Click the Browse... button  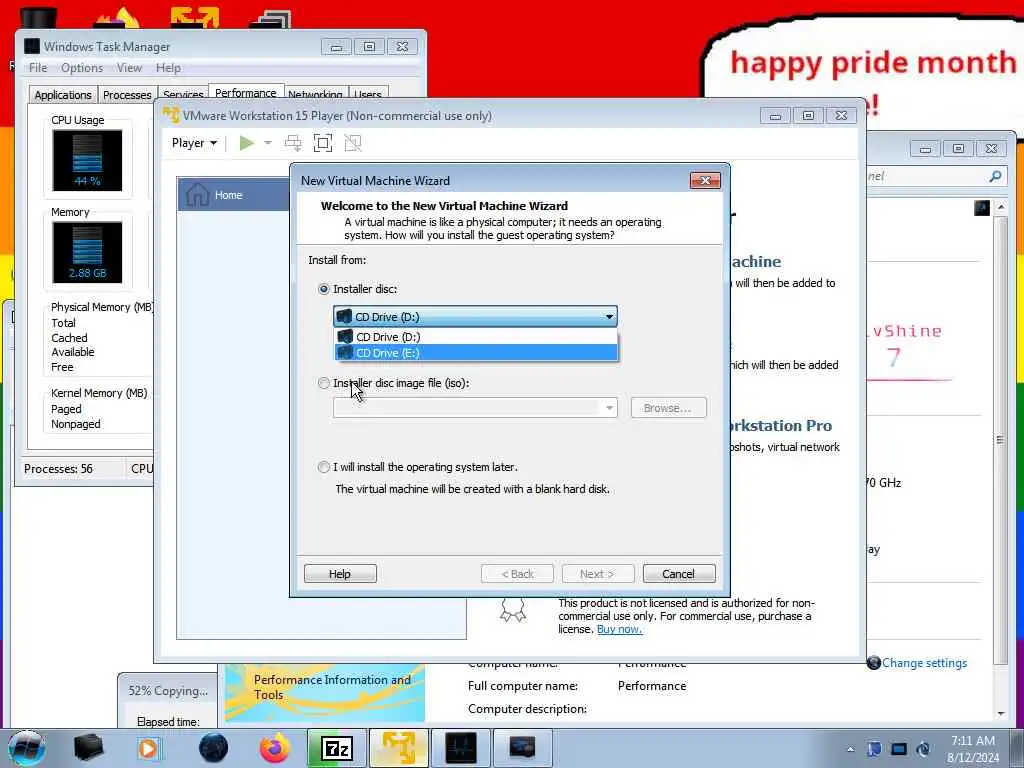click(669, 408)
